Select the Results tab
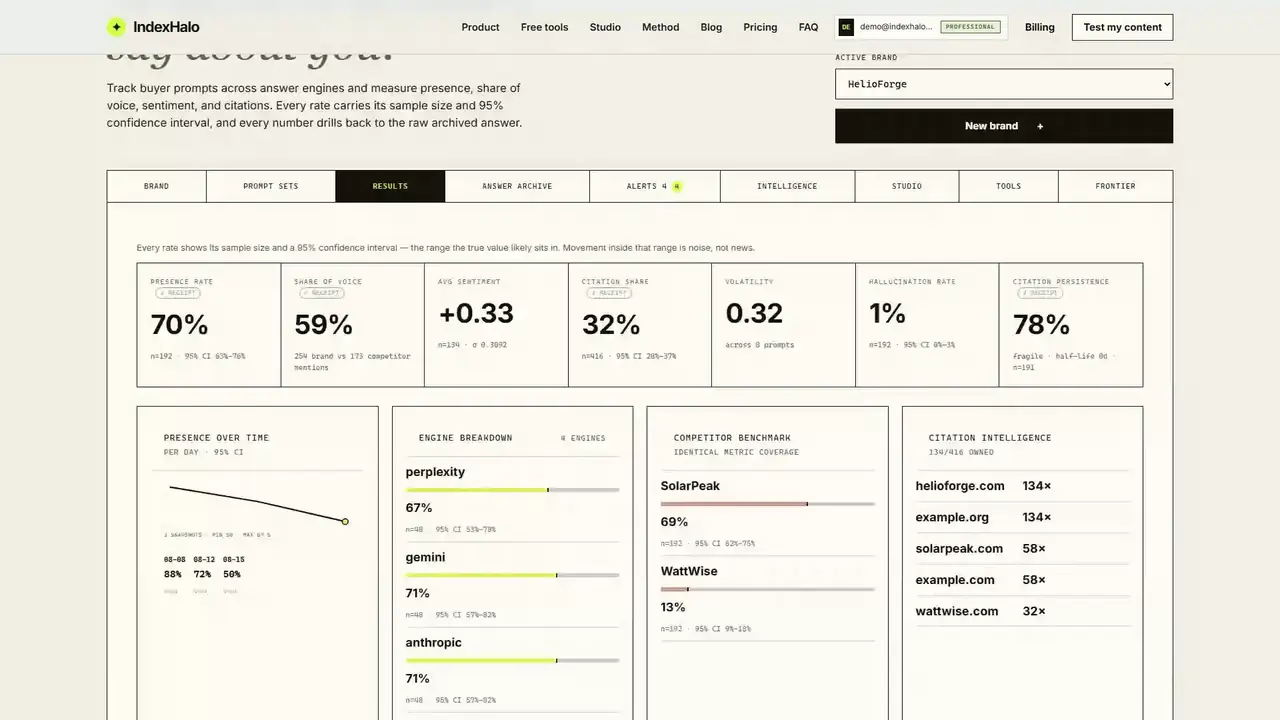Viewport: 1280px width, 720px height. pos(390,186)
